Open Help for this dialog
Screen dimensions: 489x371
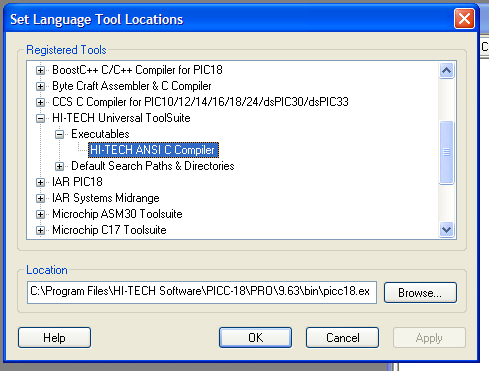[x=54, y=338]
